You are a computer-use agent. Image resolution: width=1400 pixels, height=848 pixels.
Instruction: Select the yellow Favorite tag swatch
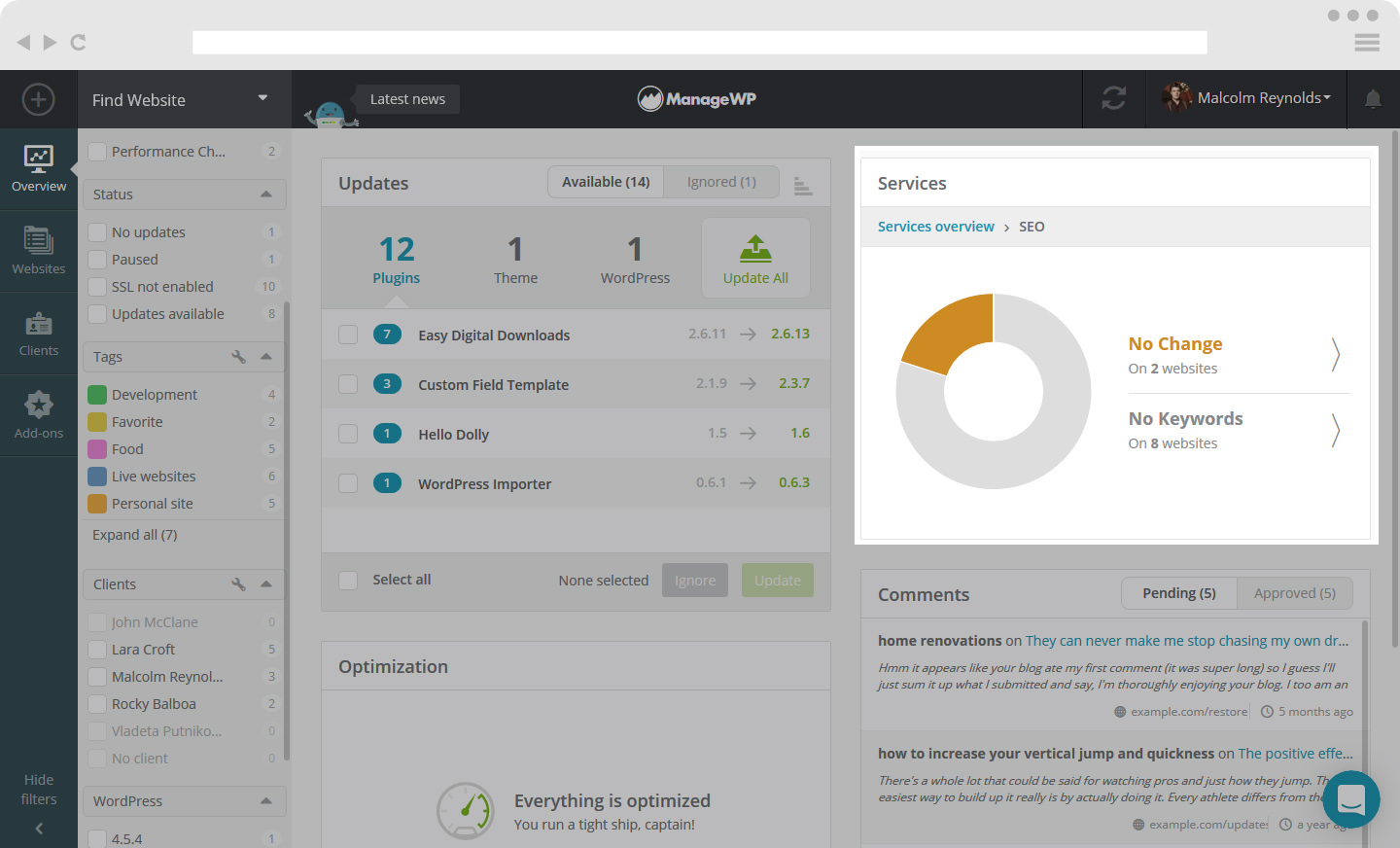(97, 422)
